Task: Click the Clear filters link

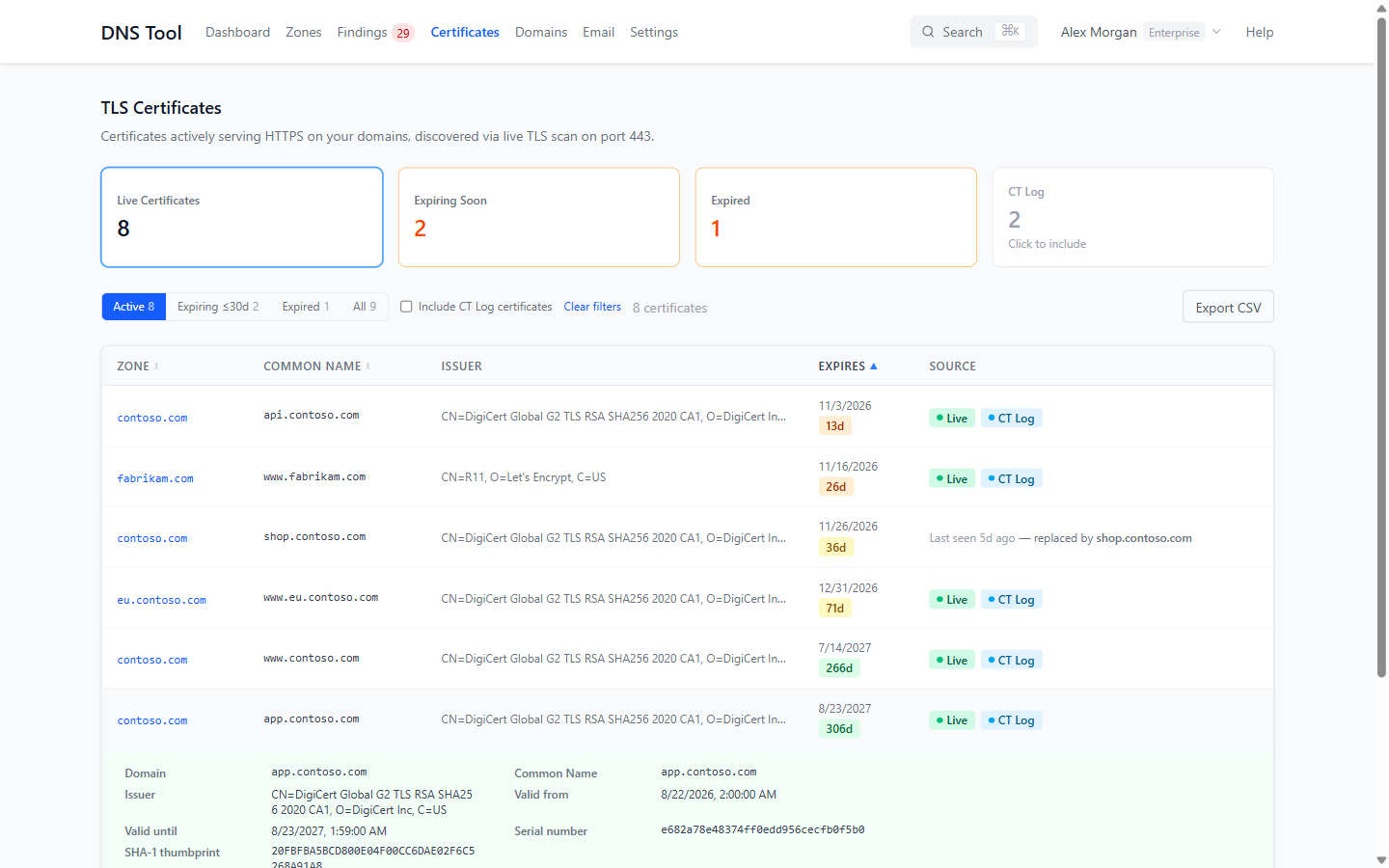Action: (592, 307)
